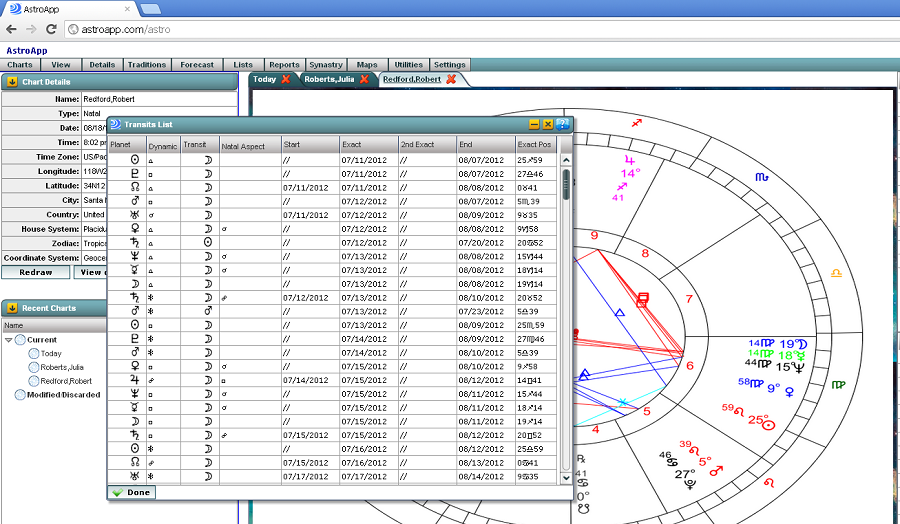Collapse the Chart Details panel arrow icon

click(x=12, y=82)
